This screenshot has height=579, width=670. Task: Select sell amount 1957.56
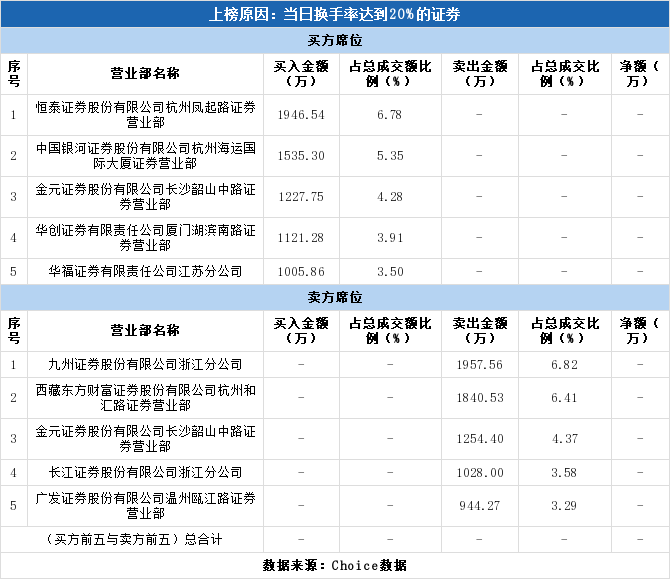pyautogui.click(x=480, y=364)
